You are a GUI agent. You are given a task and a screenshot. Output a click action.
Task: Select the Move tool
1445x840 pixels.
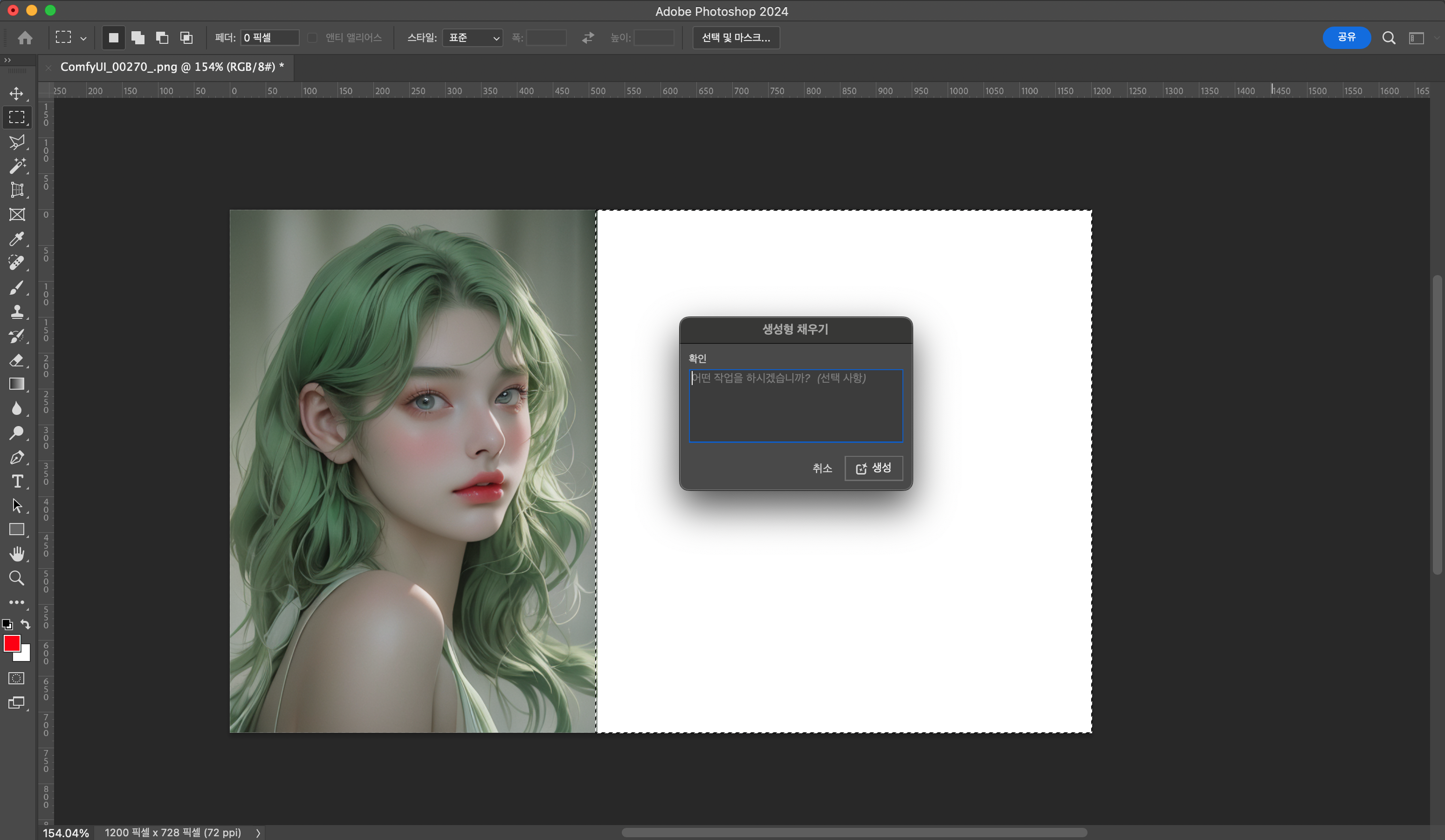[17, 93]
